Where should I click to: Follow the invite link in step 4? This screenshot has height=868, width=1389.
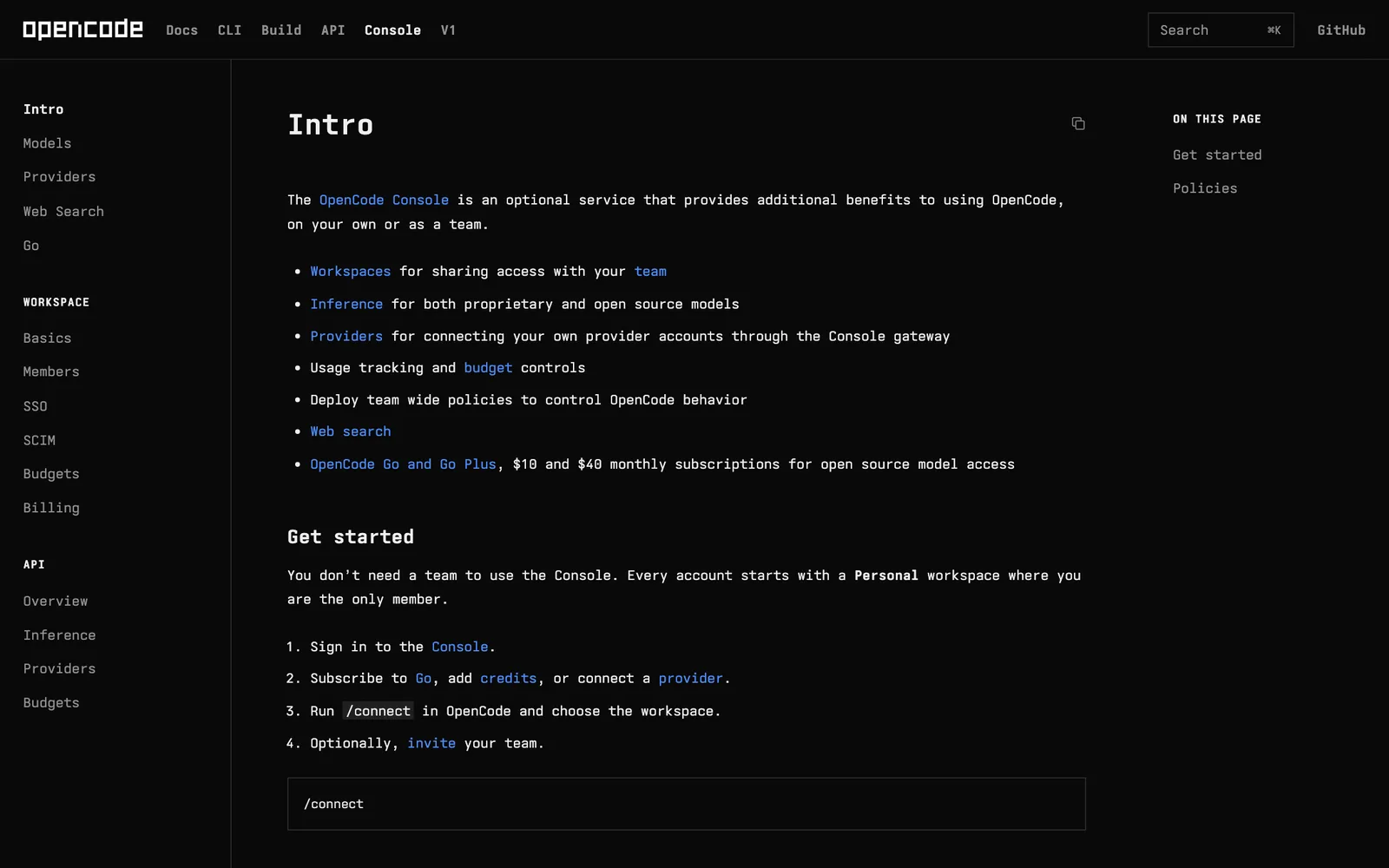431,743
